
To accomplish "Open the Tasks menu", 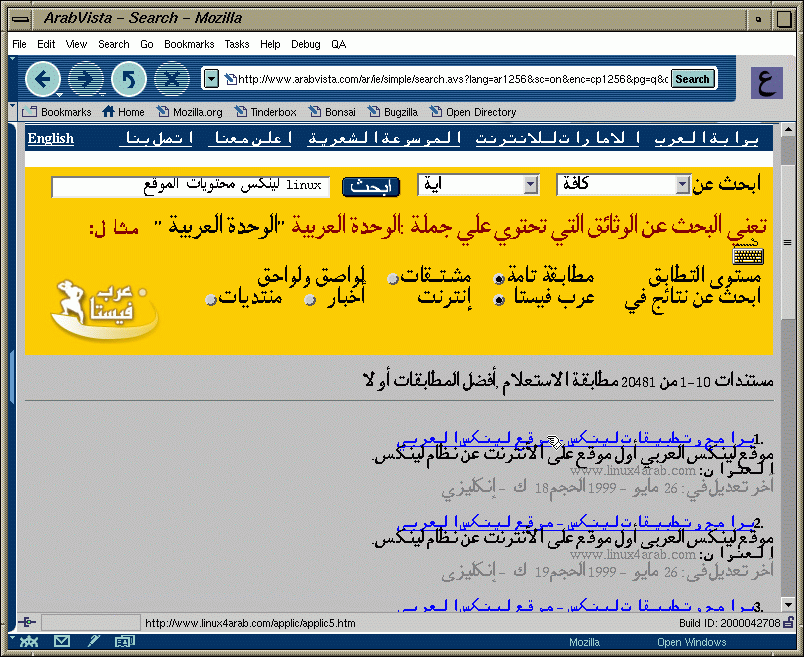I will coord(237,44).
